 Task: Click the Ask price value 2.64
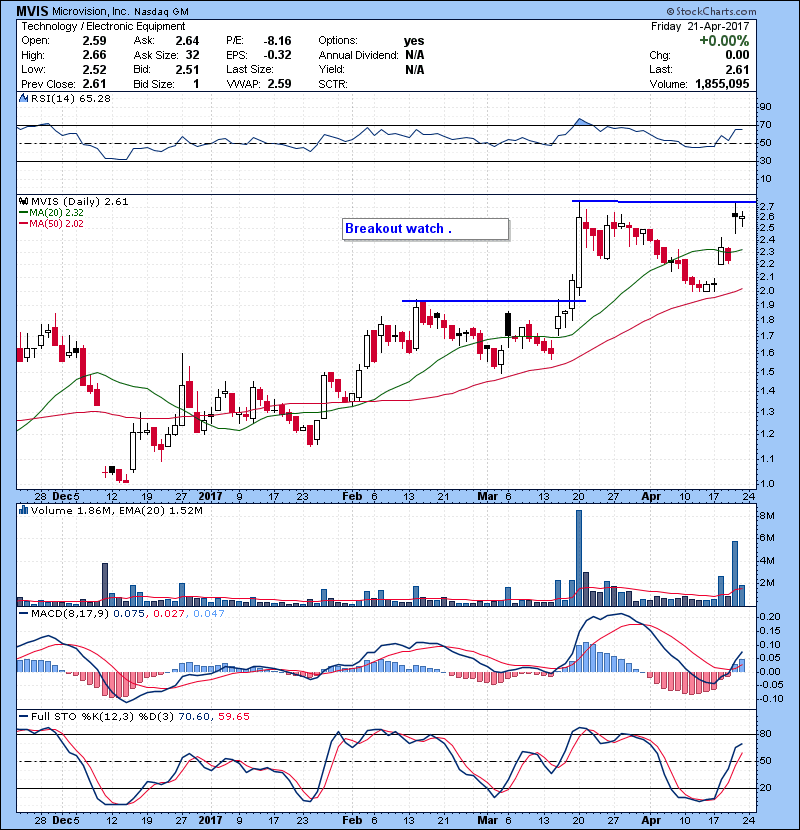pos(187,41)
